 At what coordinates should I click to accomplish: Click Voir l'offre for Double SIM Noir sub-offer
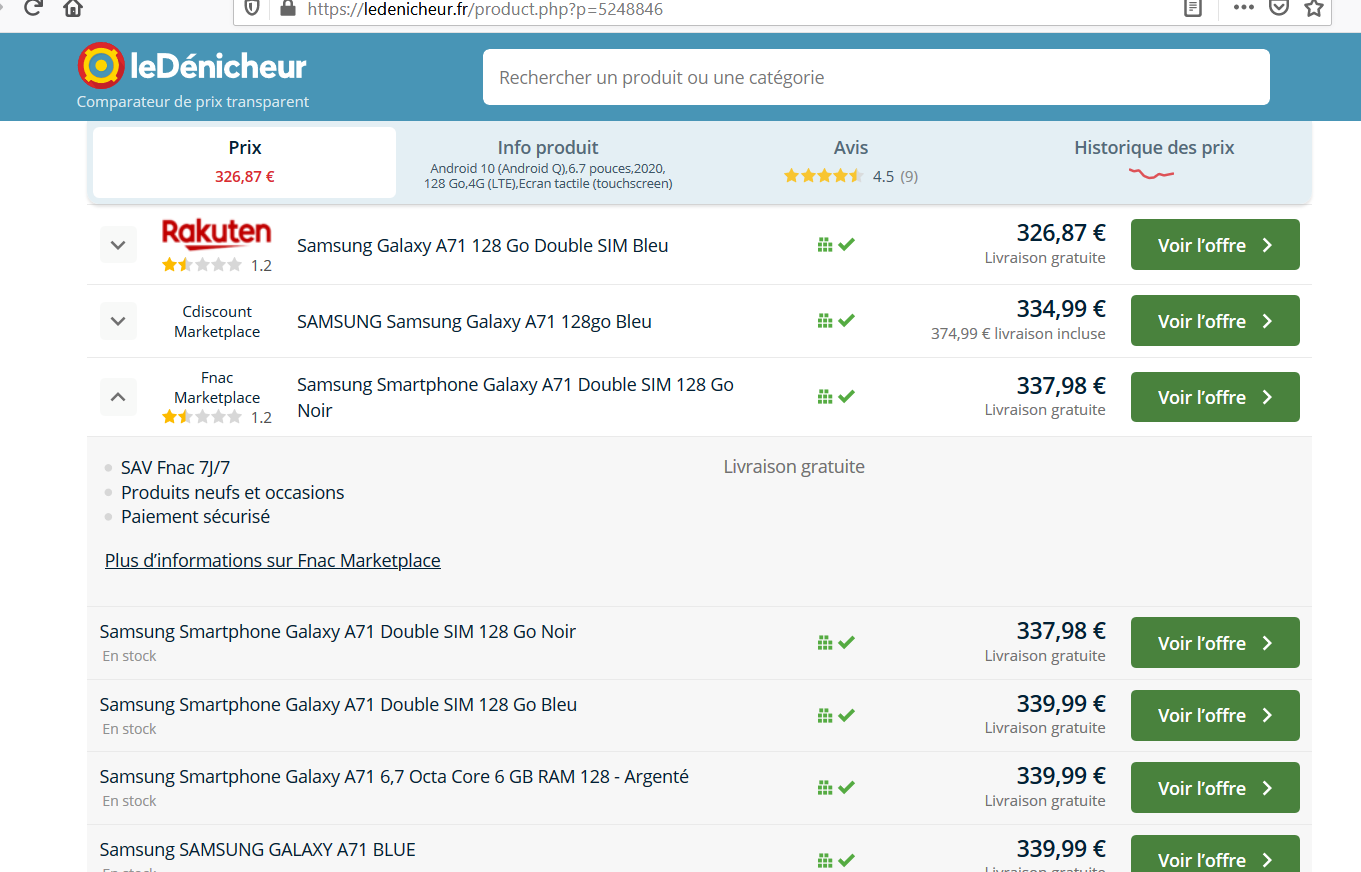(x=1215, y=643)
